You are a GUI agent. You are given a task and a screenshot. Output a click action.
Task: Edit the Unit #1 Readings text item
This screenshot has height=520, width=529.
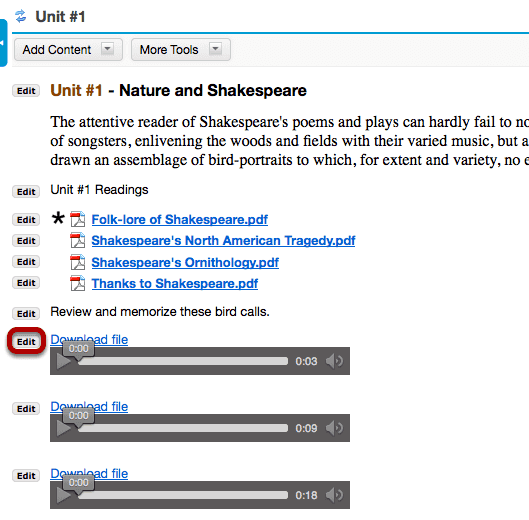click(x=26, y=192)
